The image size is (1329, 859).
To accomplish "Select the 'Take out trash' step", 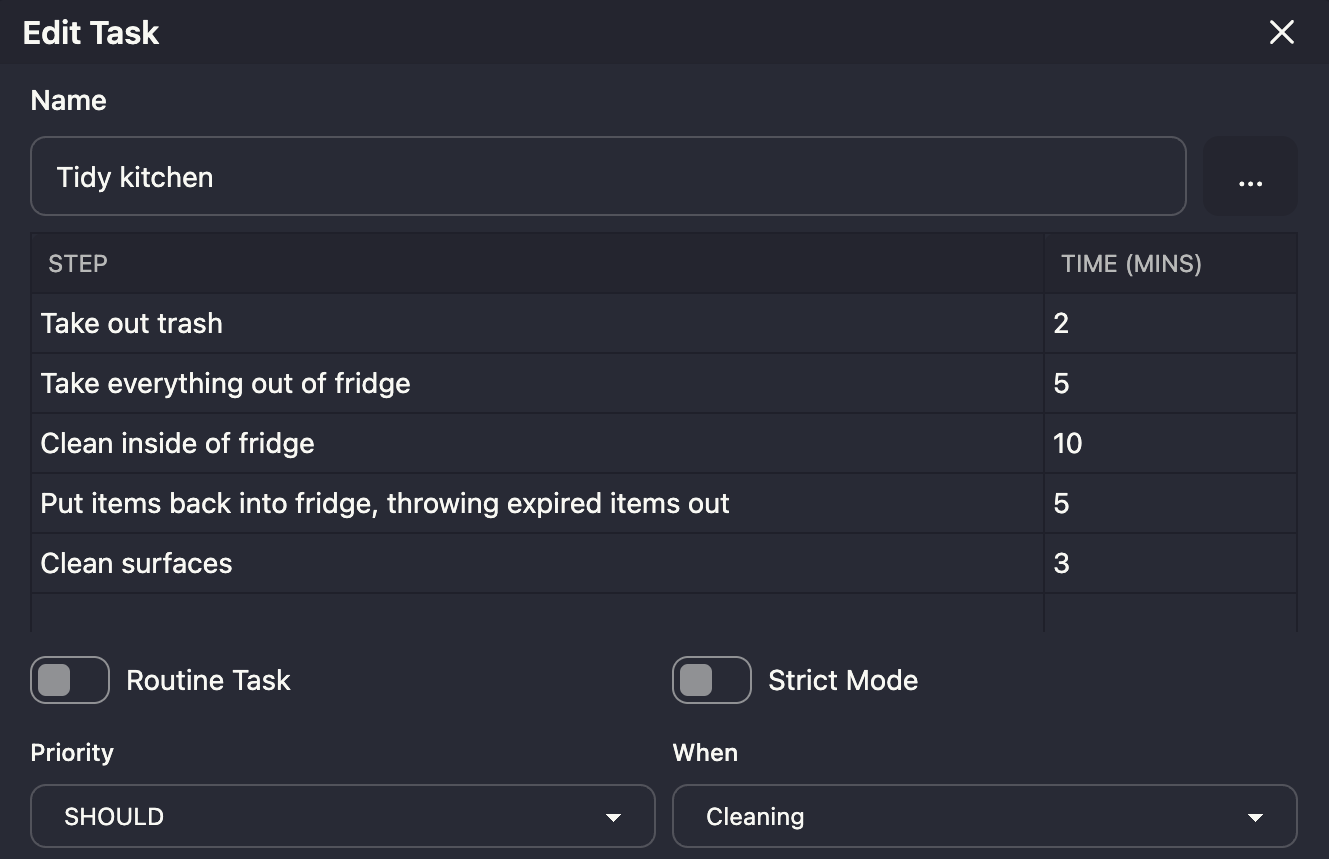I will click(537, 323).
